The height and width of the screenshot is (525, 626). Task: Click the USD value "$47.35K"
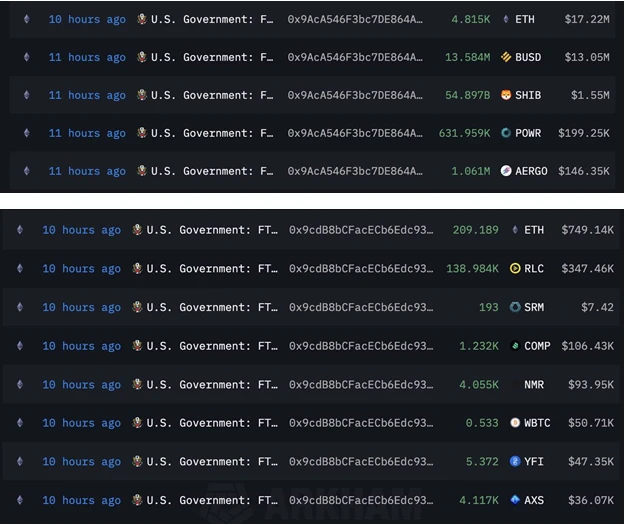tap(591, 462)
